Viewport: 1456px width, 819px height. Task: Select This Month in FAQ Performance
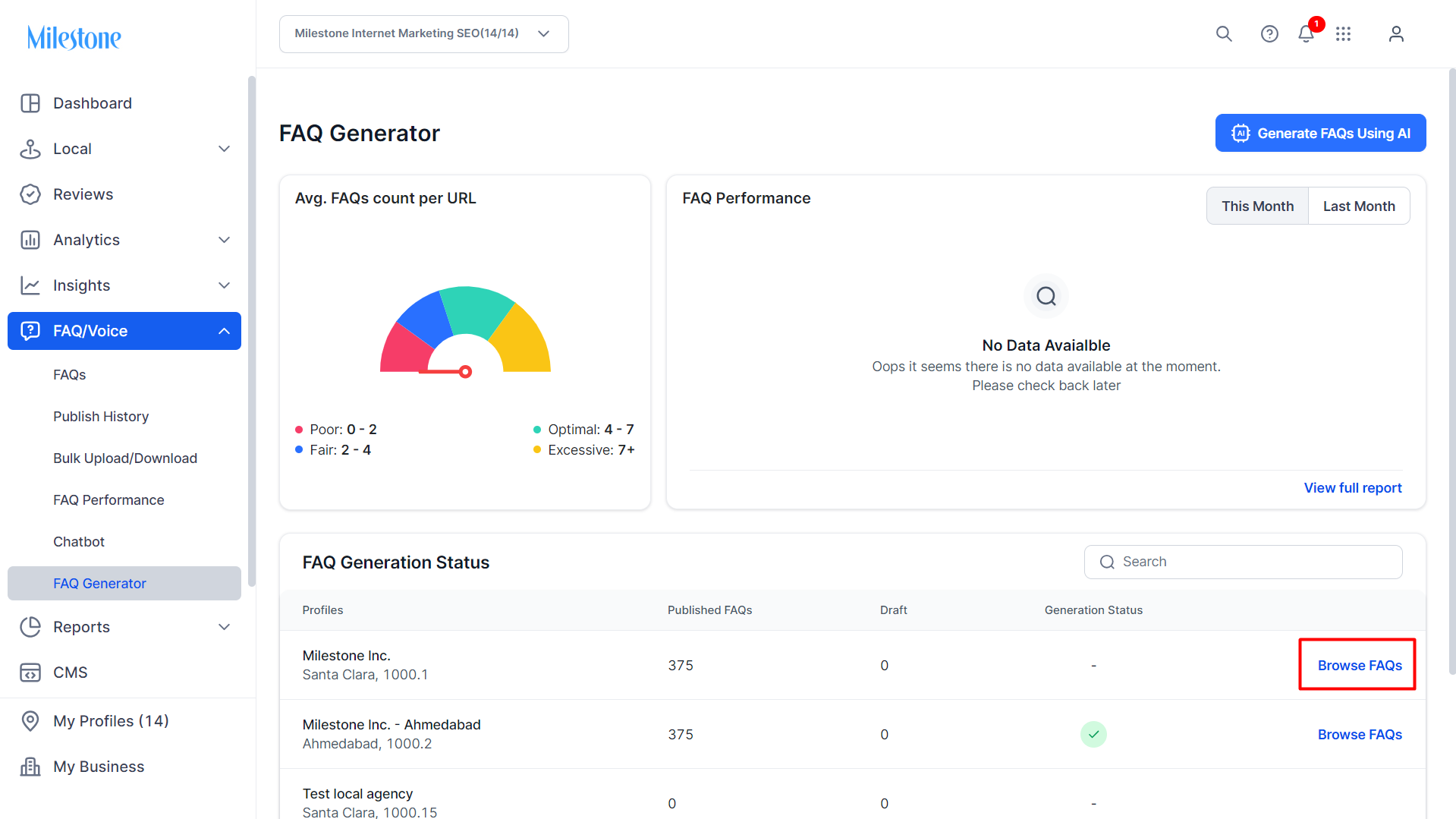[x=1257, y=206]
